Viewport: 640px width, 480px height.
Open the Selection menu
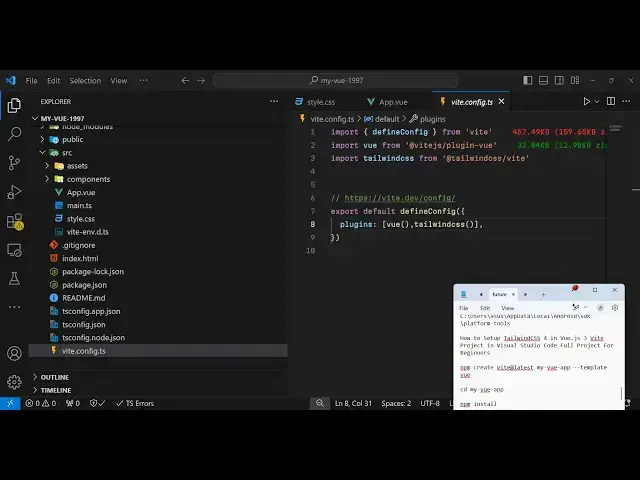pyautogui.click(x=85, y=80)
